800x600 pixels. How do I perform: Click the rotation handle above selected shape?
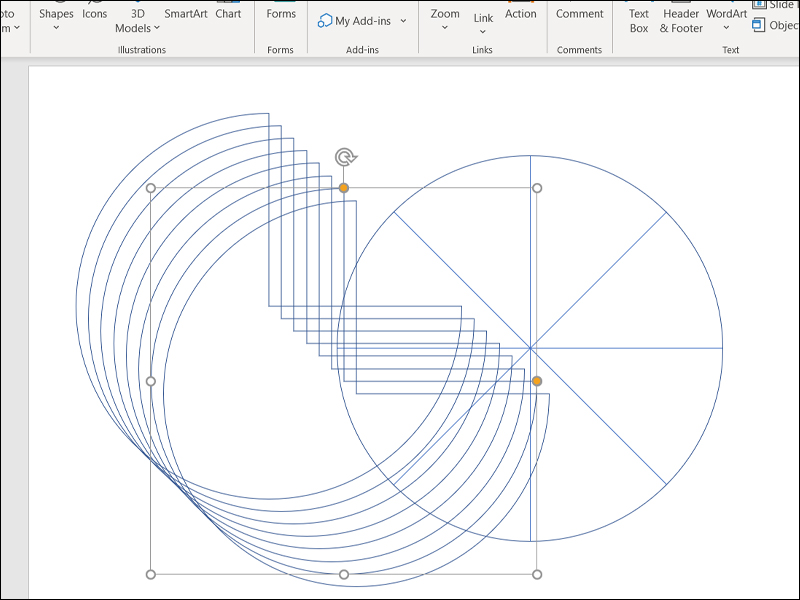click(x=345, y=157)
